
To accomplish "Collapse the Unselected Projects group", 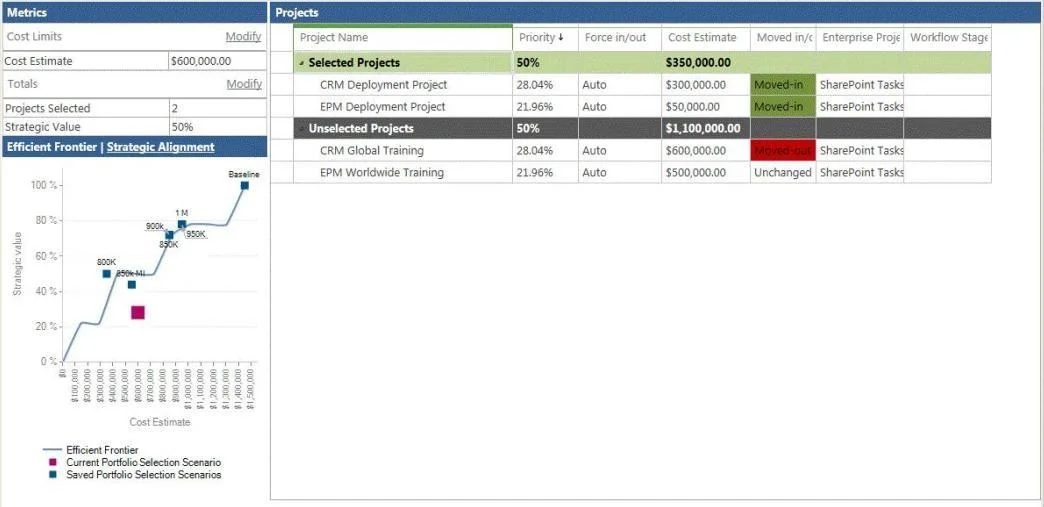I will (302, 129).
